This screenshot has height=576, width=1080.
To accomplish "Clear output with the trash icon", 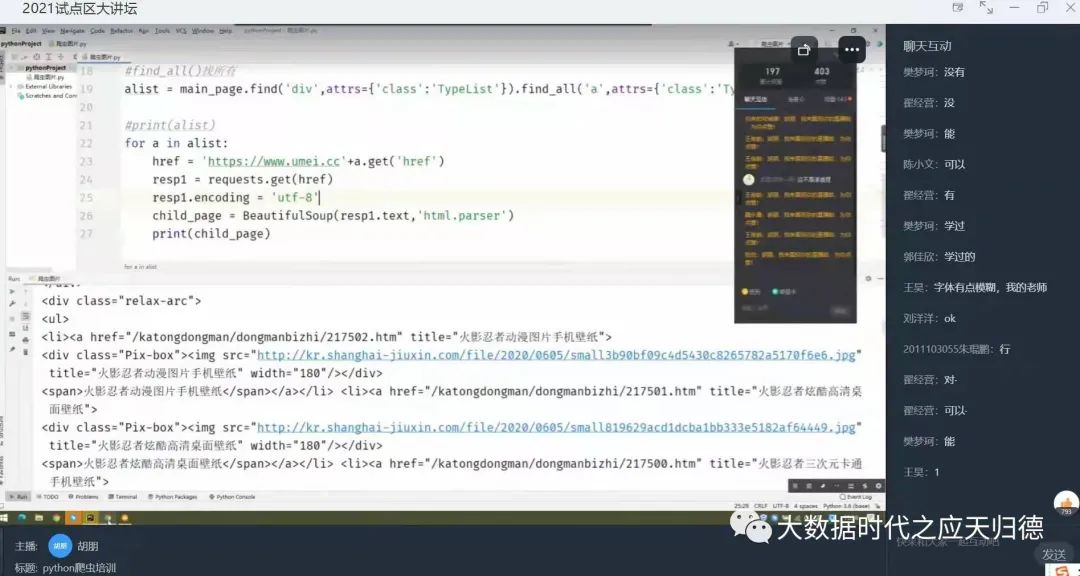I will pos(25,351).
